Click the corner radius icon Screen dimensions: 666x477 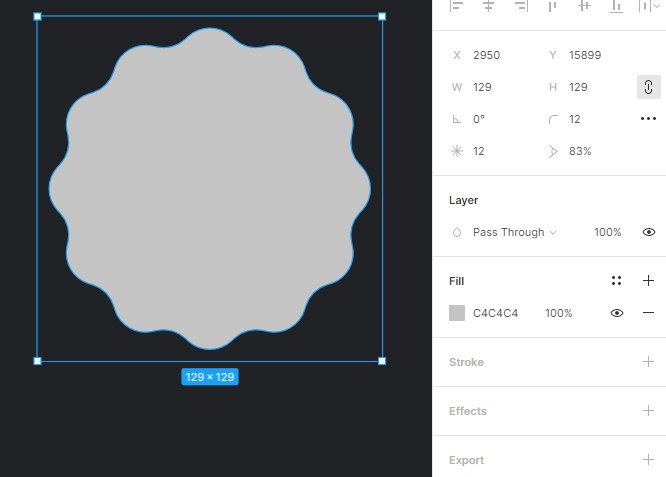pyautogui.click(x=553, y=119)
